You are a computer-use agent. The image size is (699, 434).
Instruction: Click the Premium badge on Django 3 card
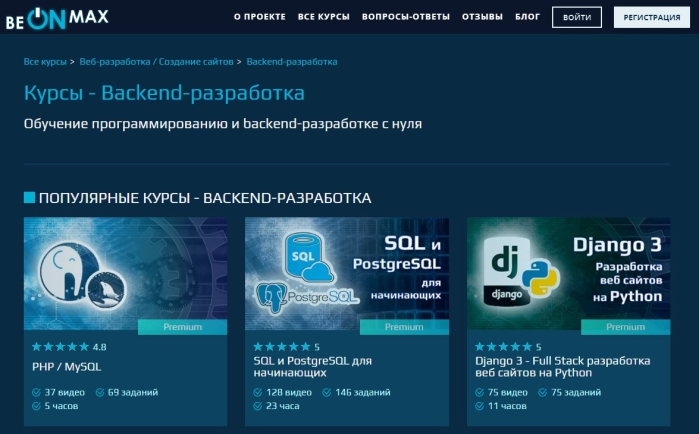click(x=625, y=327)
